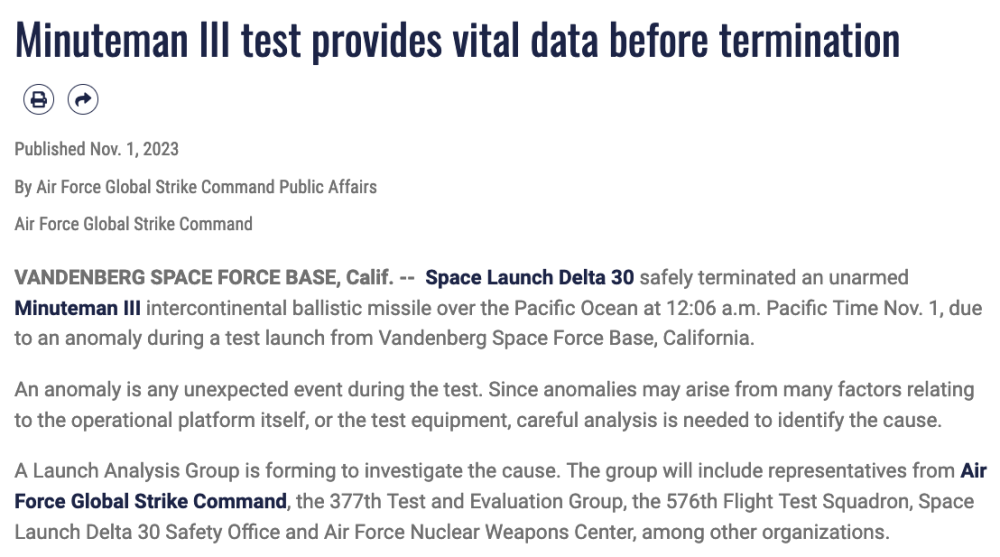Click the 'Pacific Ocean' words

(x=577, y=308)
